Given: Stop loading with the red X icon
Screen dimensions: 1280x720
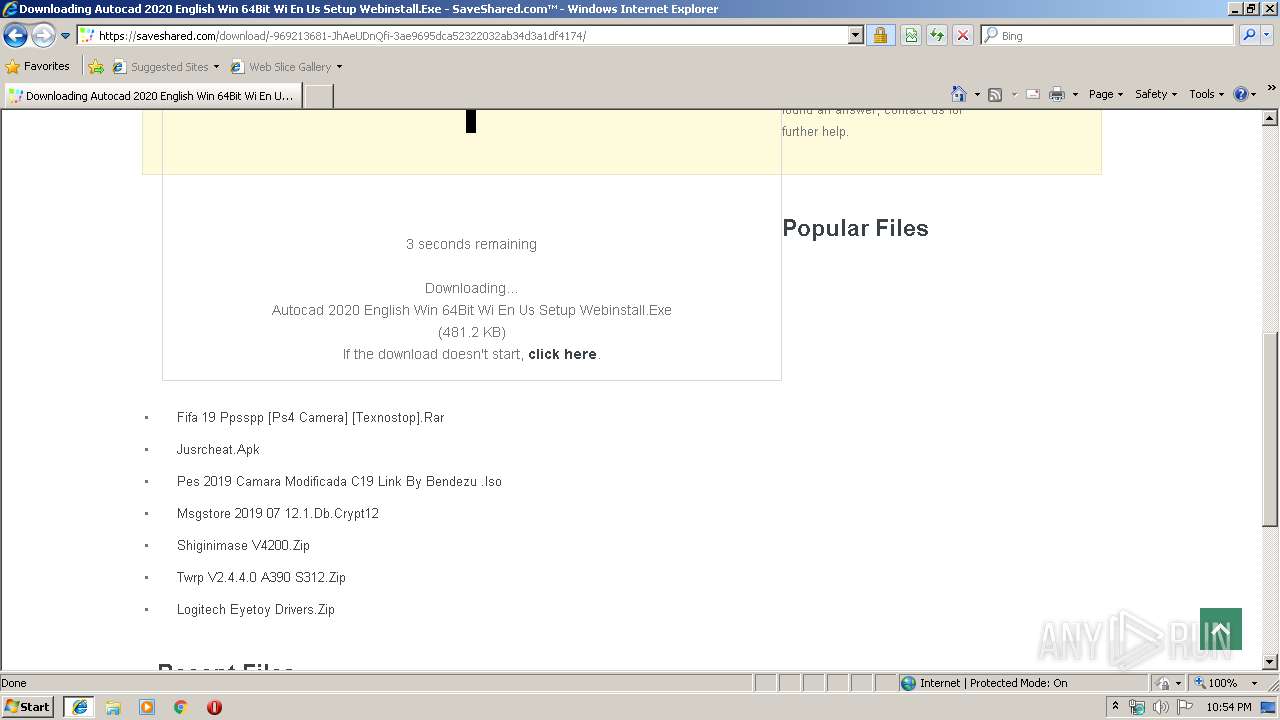Looking at the screenshot, I should [962, 36].
